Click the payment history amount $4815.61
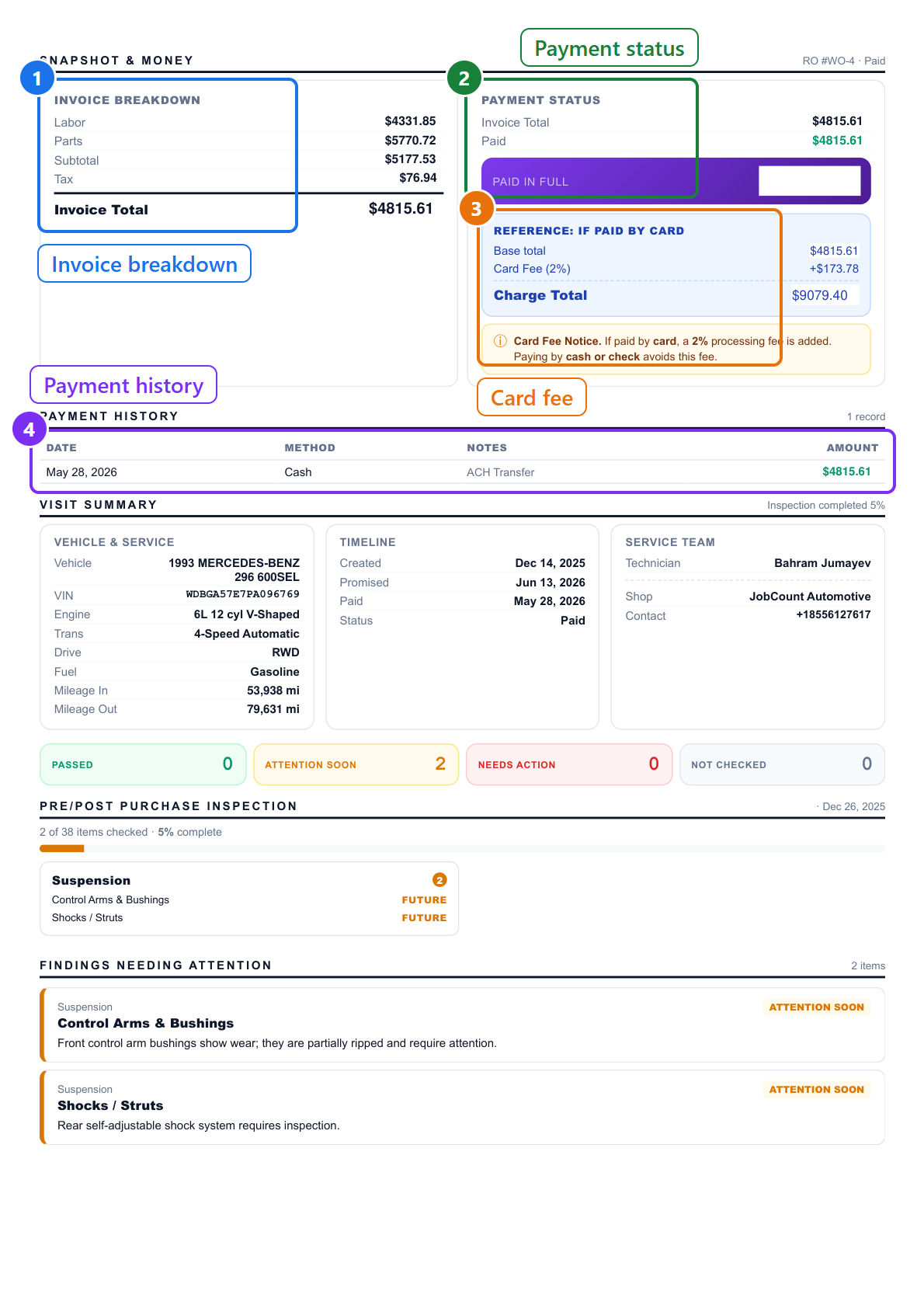 (x=846, y=471)
